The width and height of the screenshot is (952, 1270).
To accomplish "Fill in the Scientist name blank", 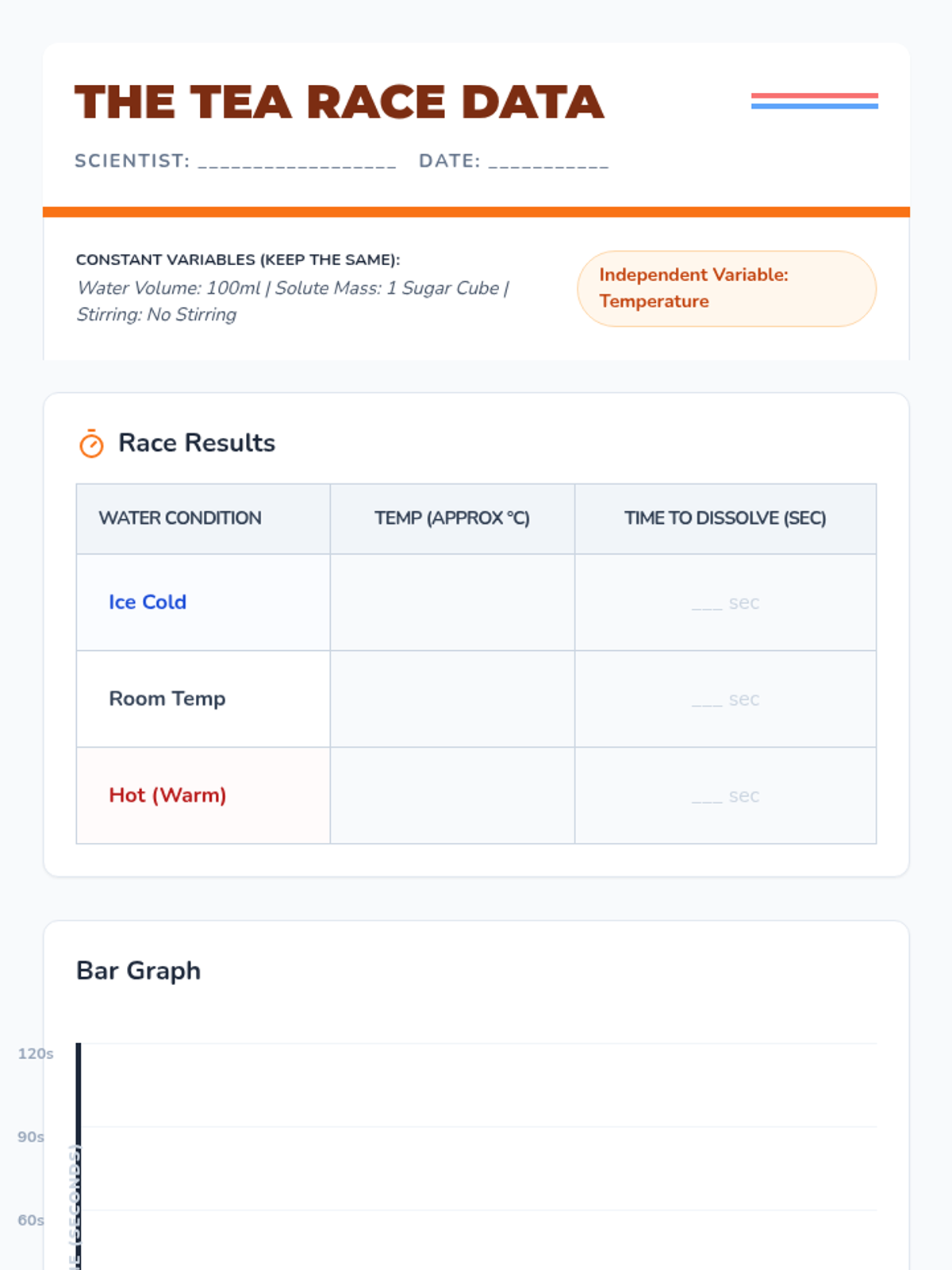I will click(x=297, y=162).
